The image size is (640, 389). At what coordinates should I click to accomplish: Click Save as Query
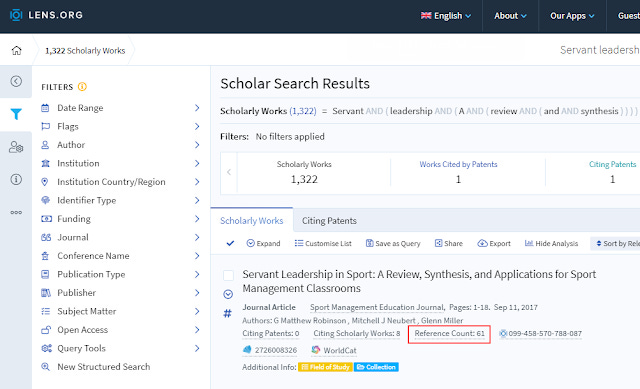point(393,243)
